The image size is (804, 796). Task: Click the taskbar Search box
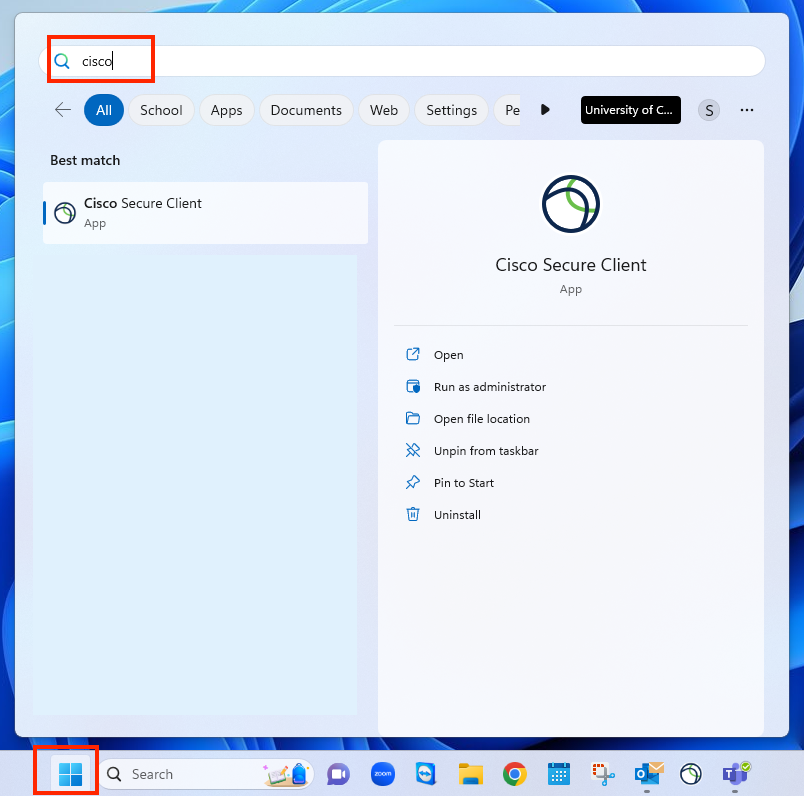[x=206, y=774]
